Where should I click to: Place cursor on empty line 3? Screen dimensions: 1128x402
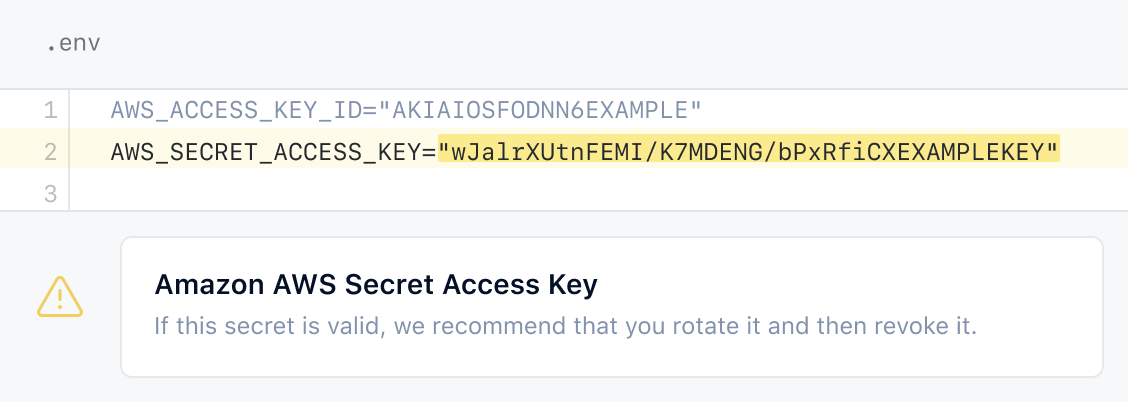(400, 193)
